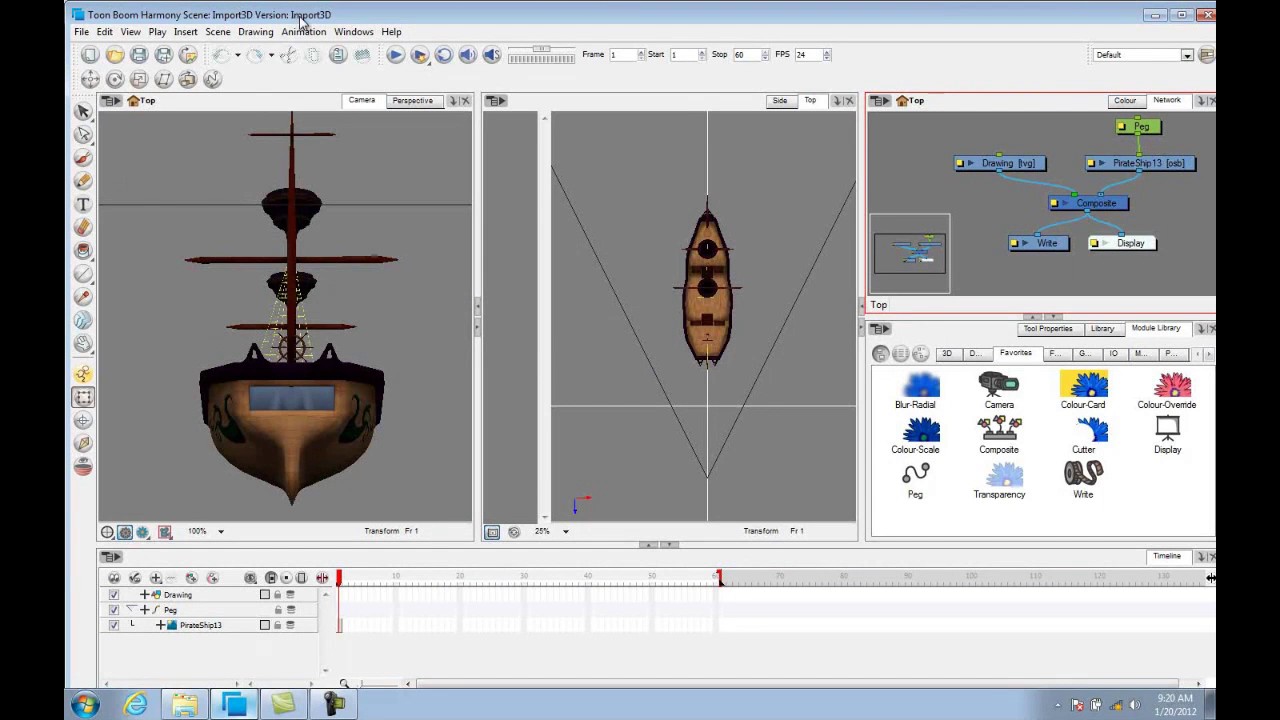Select the Composite module in library
Screen dimensions: 1280x720
click(x=999, y=436)
